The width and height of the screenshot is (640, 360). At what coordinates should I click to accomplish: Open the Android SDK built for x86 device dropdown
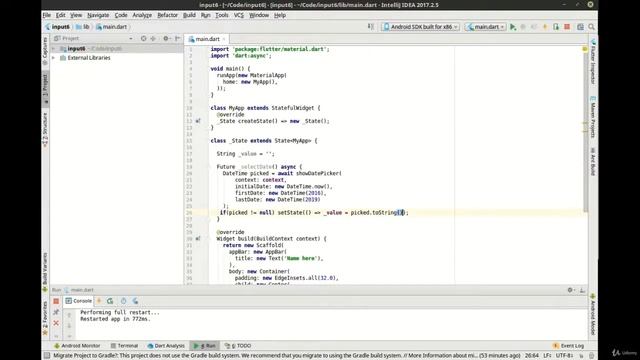coord(420,27)
